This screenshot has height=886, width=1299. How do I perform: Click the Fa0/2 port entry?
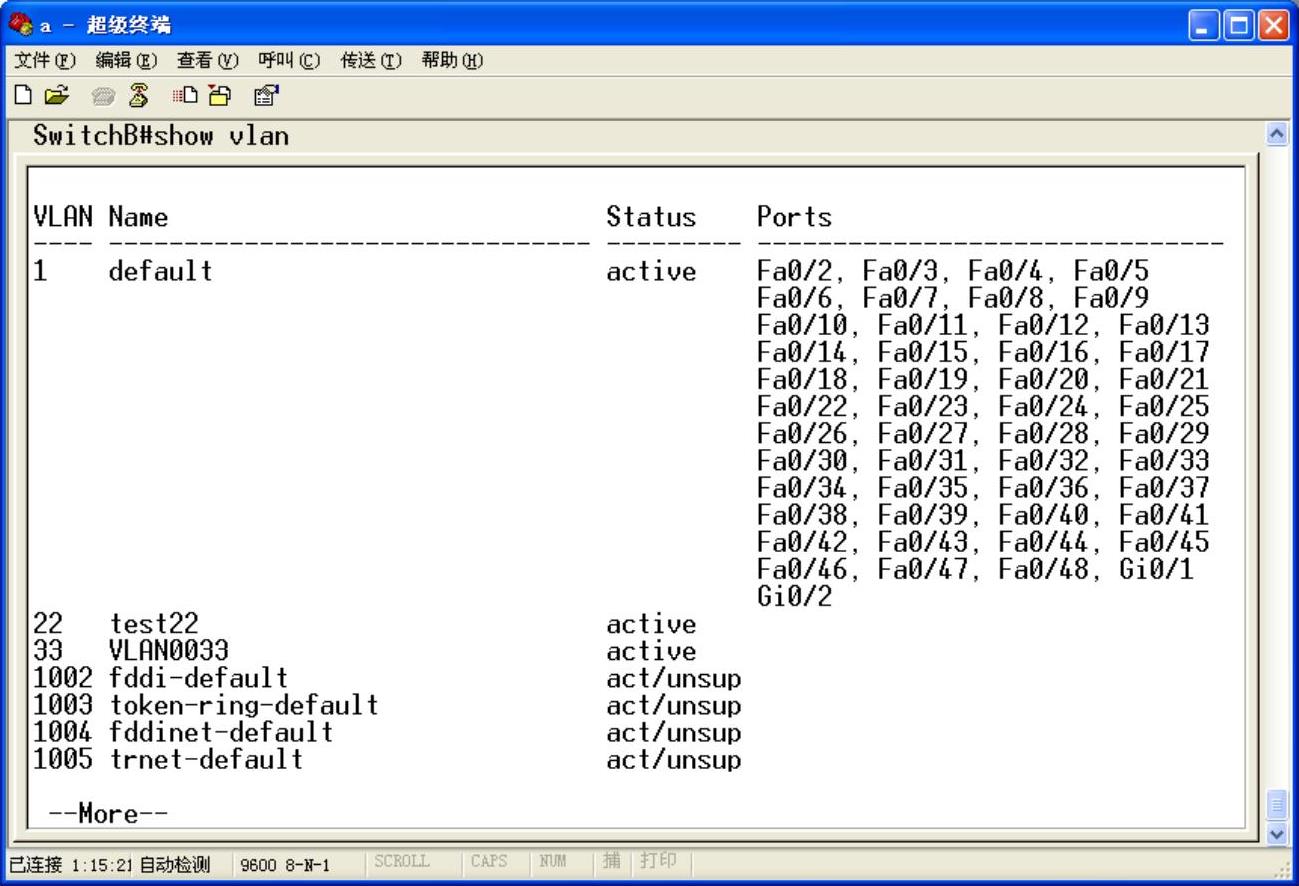click(x=794, y=271)
